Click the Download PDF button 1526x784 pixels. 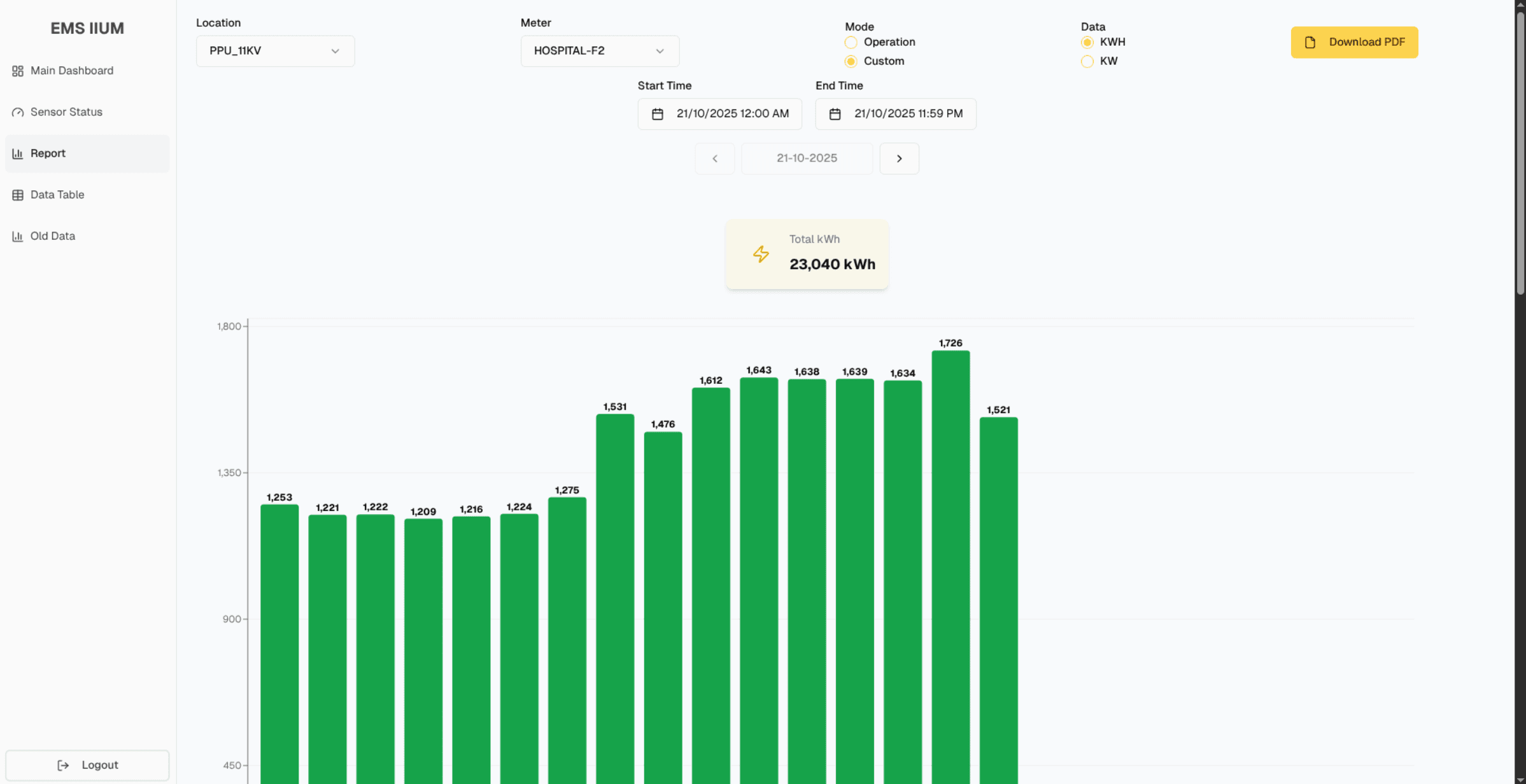point(1354,42)
